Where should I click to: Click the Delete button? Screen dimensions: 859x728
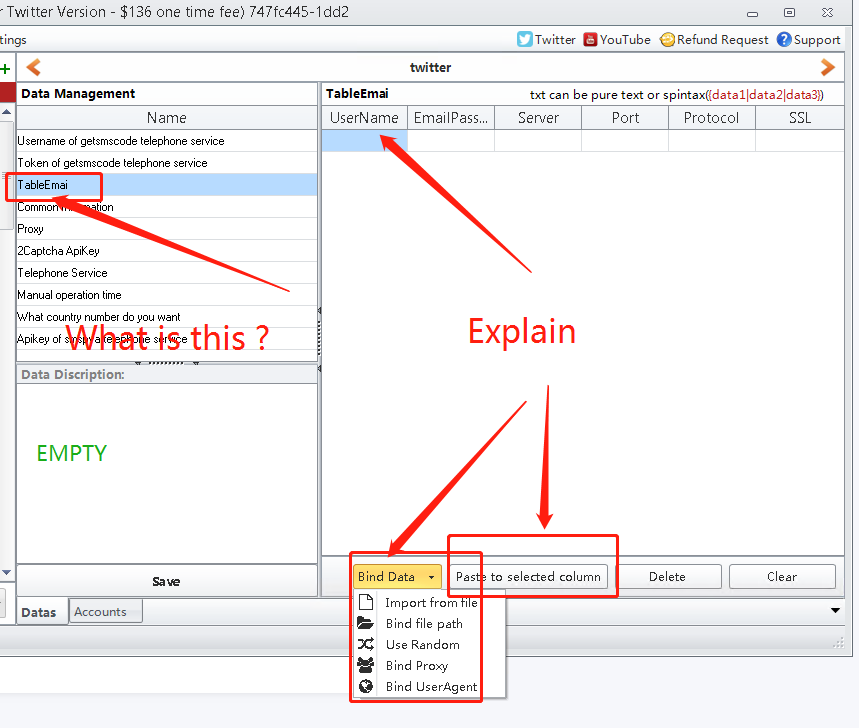(x=667, y=577)
